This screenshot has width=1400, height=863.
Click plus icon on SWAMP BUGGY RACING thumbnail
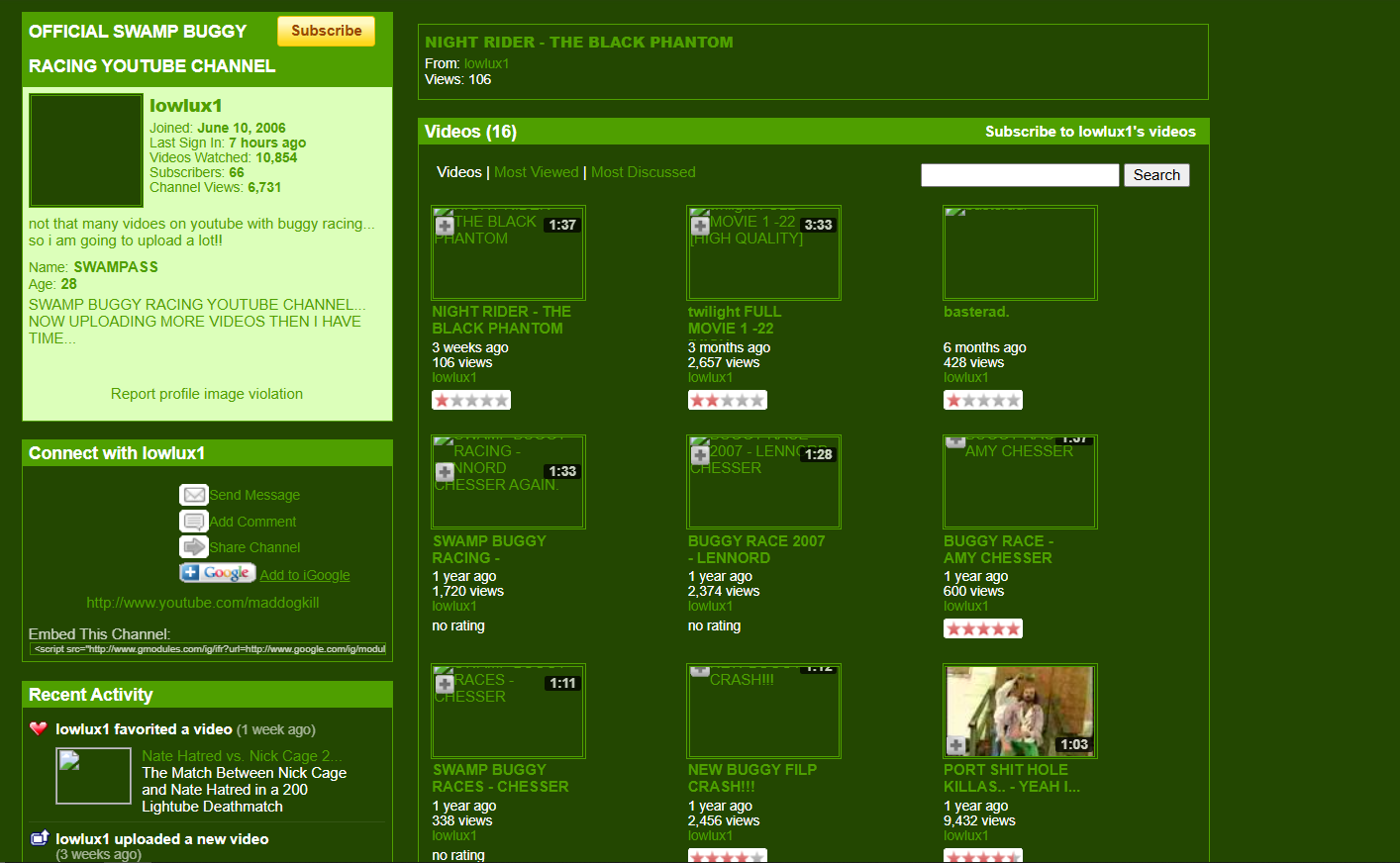[x=445, y=472]
